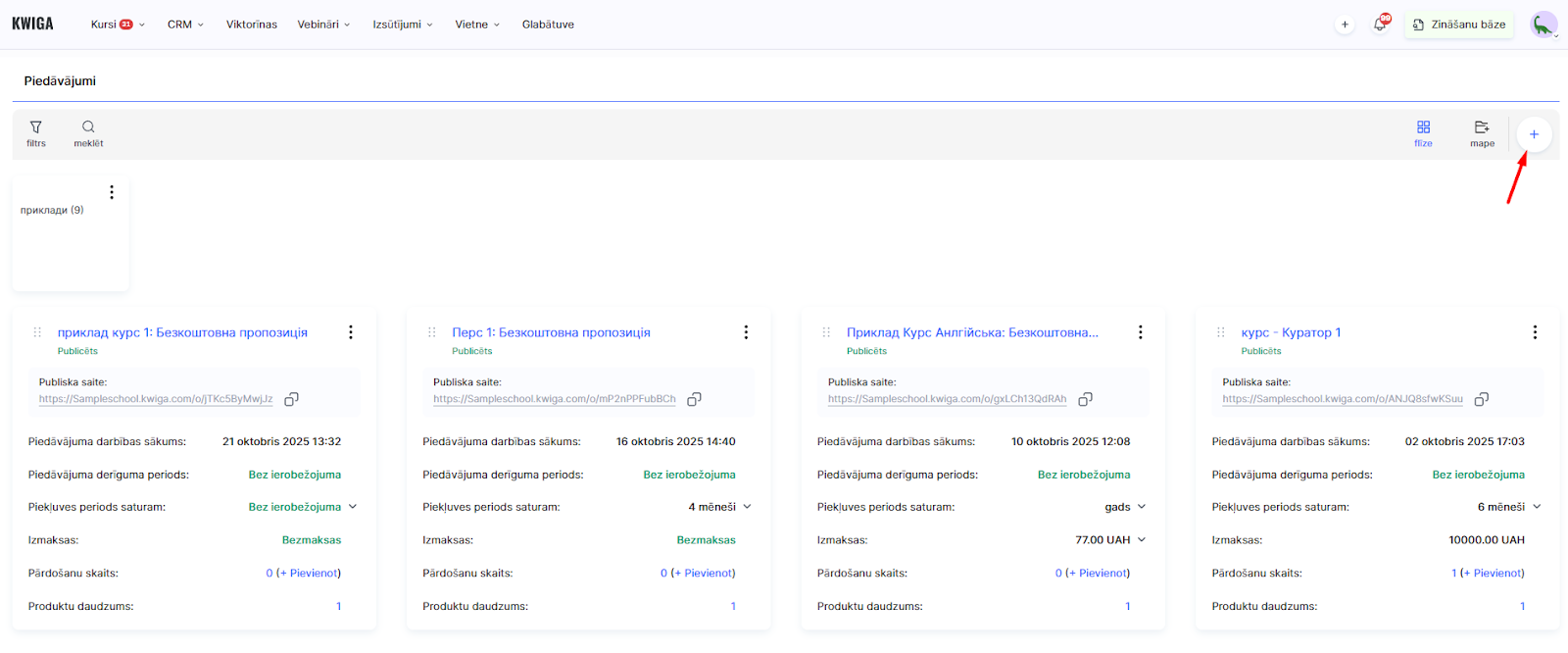Open the filtrs filter tool
This screenshot has height=653, width=1568.
(36, 133)
